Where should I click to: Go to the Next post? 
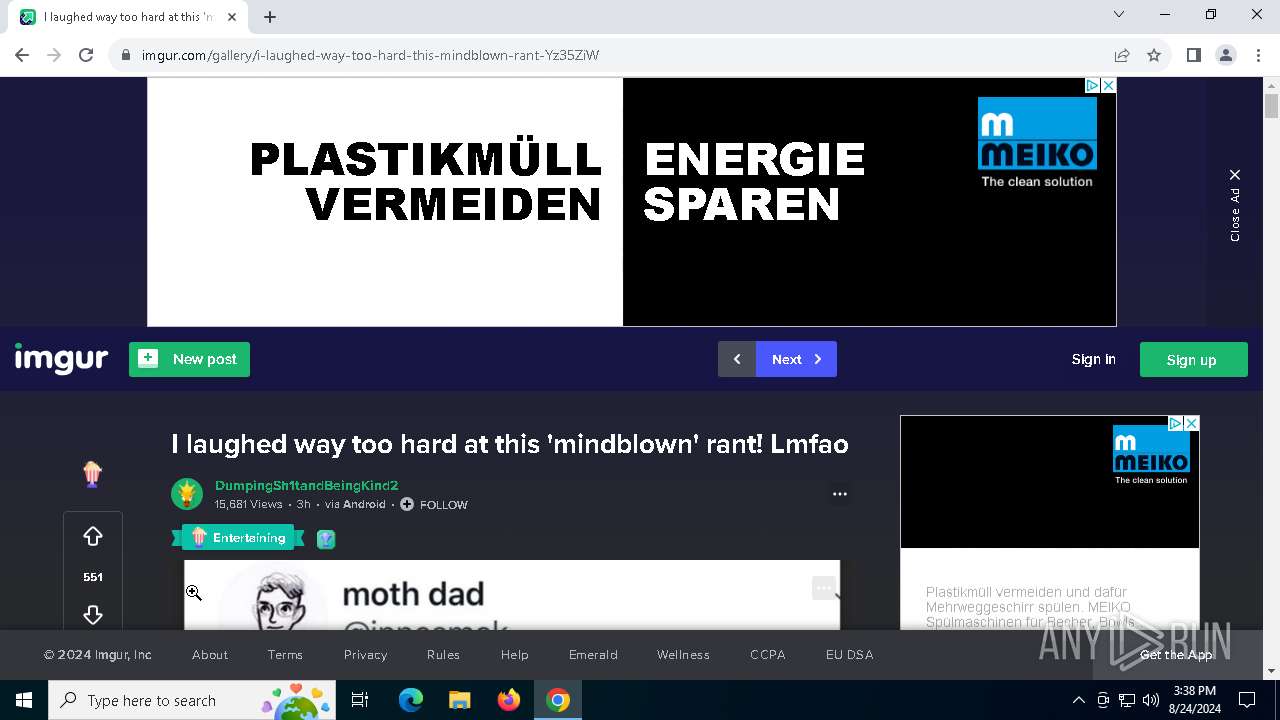click(x=796, y=359)
